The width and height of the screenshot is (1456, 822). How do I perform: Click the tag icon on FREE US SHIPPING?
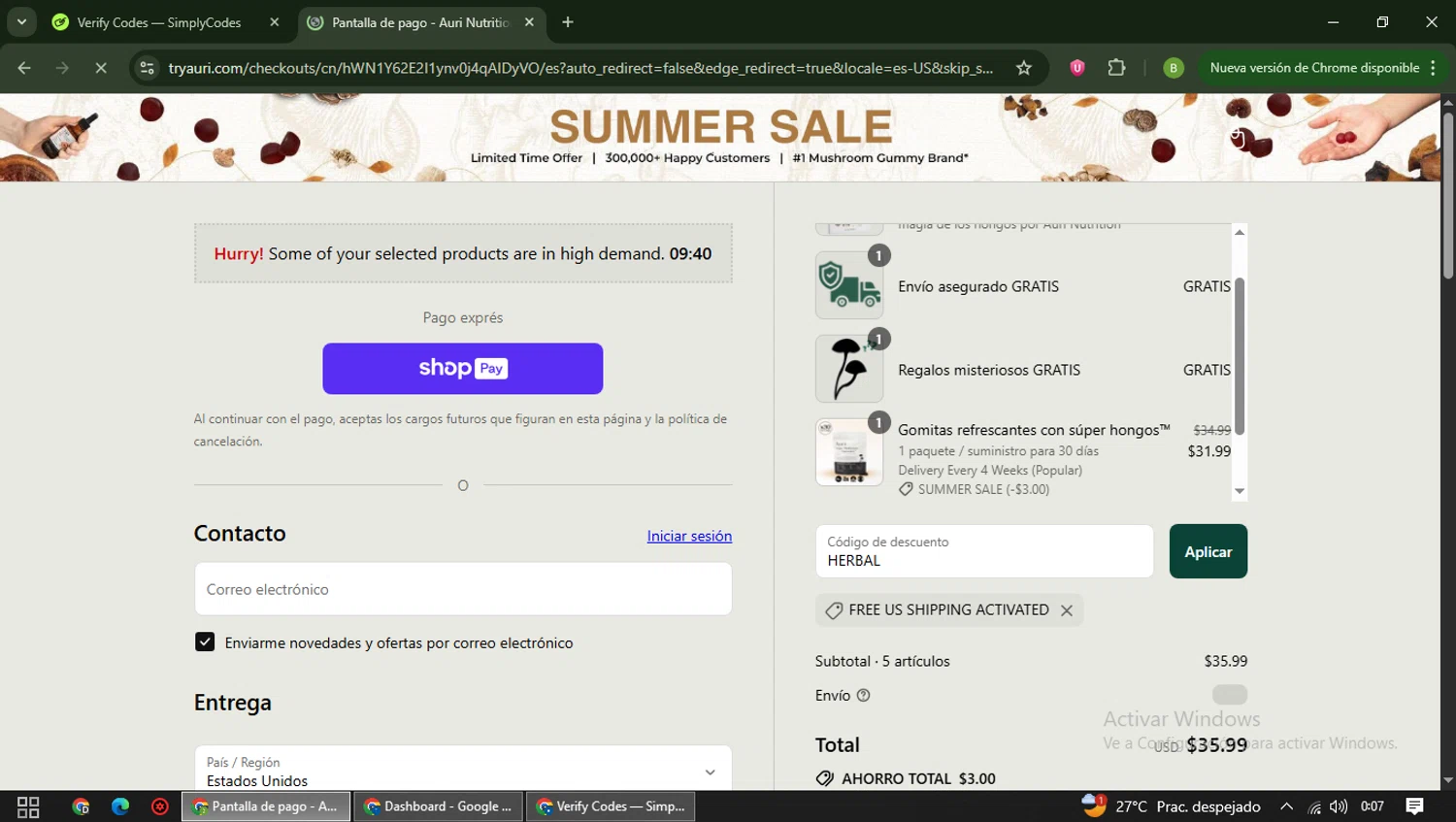click(833, 610)
